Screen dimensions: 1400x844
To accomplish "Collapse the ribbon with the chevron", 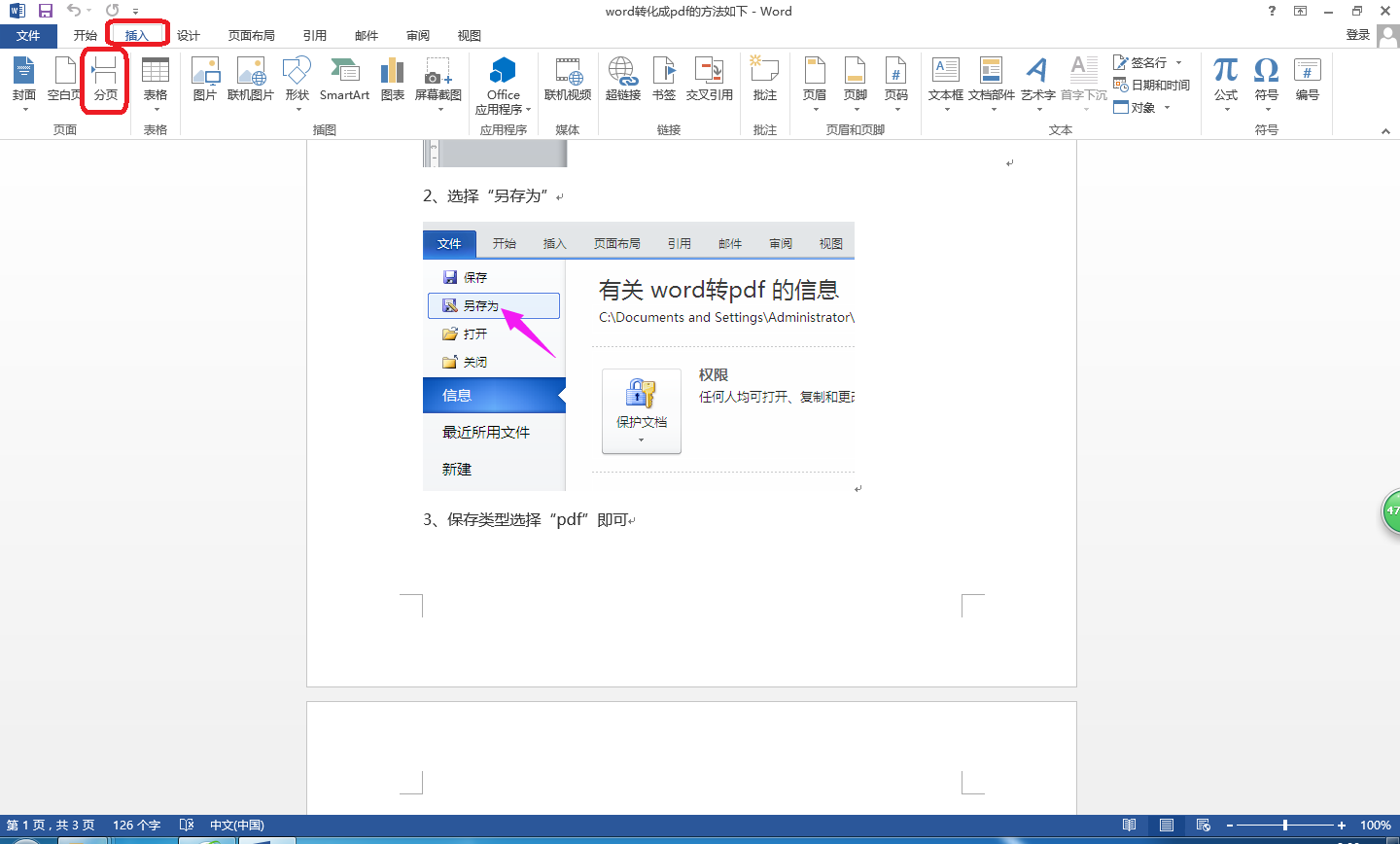I will point(1385,131).
